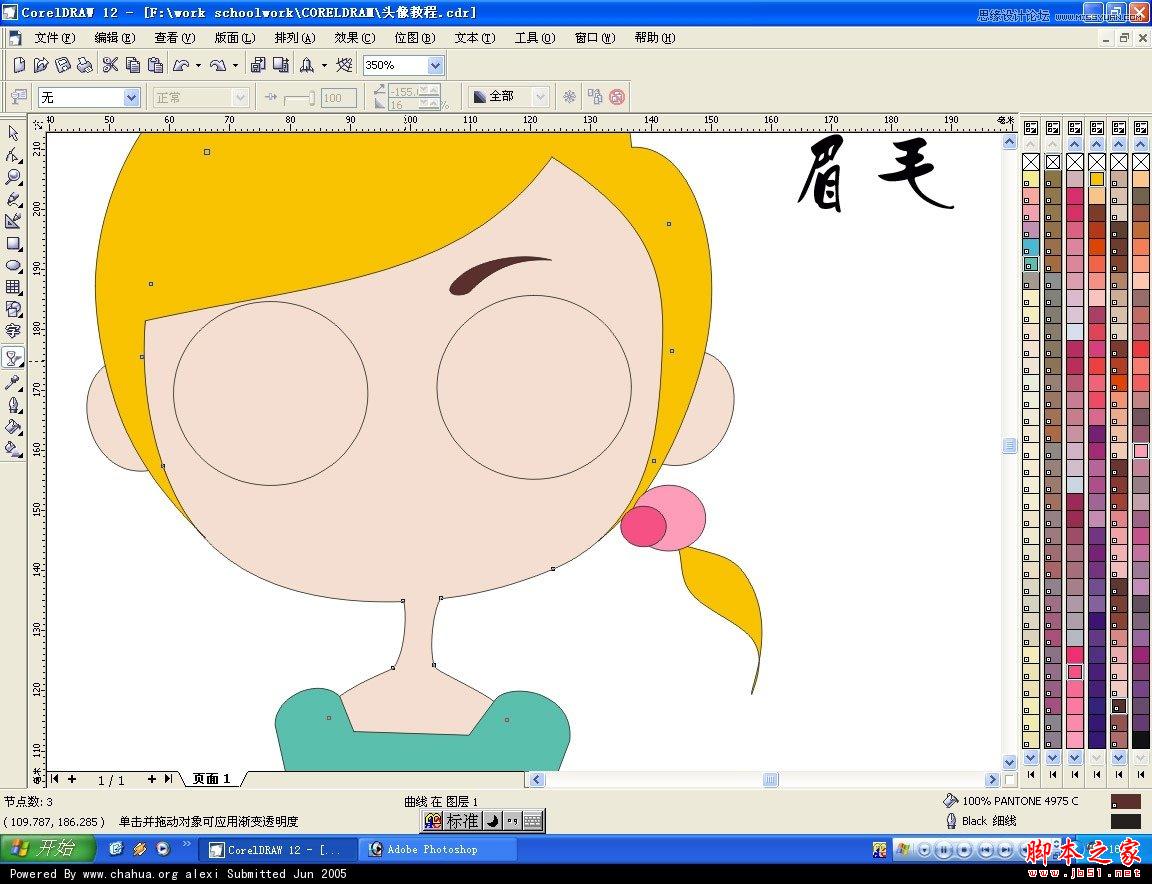Image resolution: width=1152 pixels, height=884 pixels.
Task: Select the Rectangle tool
Action: click(x=14, y=244)
